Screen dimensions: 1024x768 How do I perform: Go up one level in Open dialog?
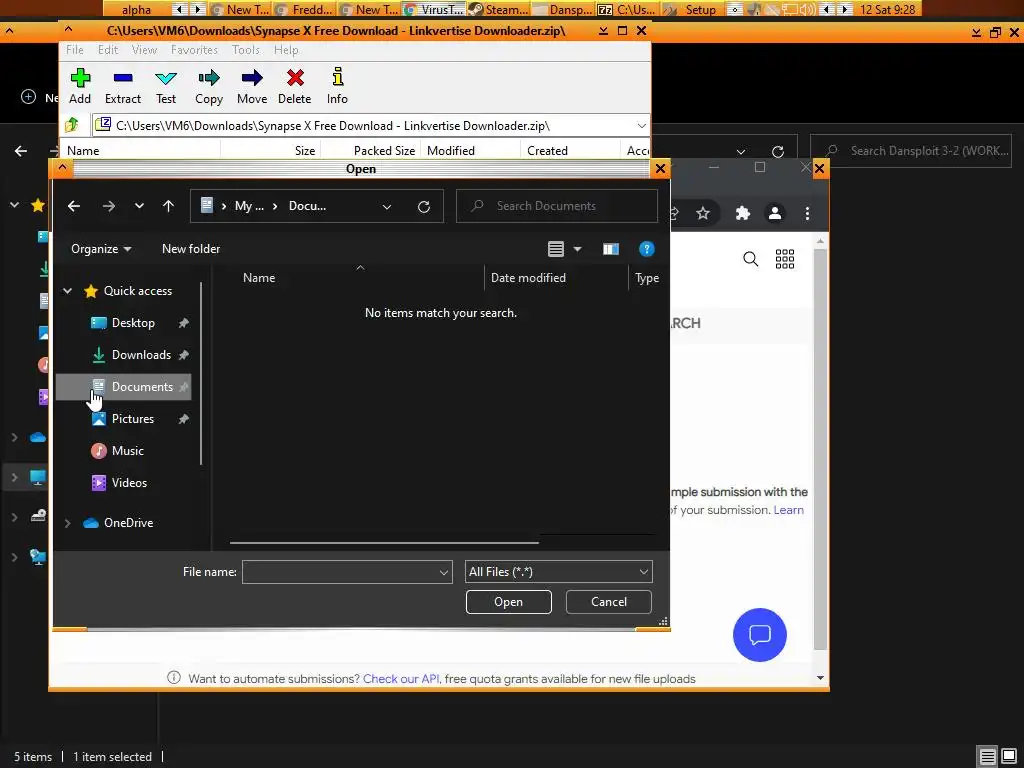click(x=168, y=206)
